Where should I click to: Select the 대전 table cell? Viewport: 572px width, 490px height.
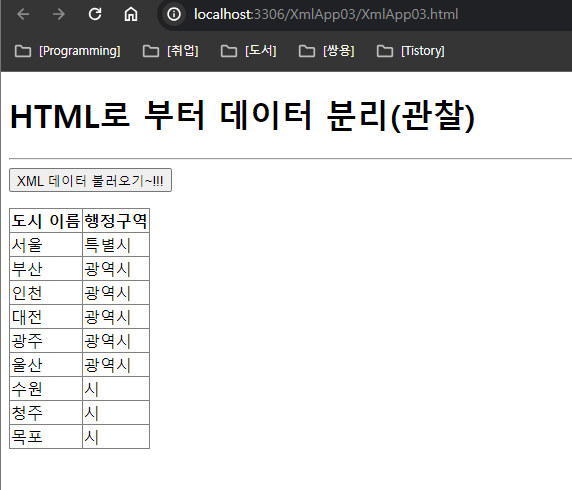coord(46,317)
